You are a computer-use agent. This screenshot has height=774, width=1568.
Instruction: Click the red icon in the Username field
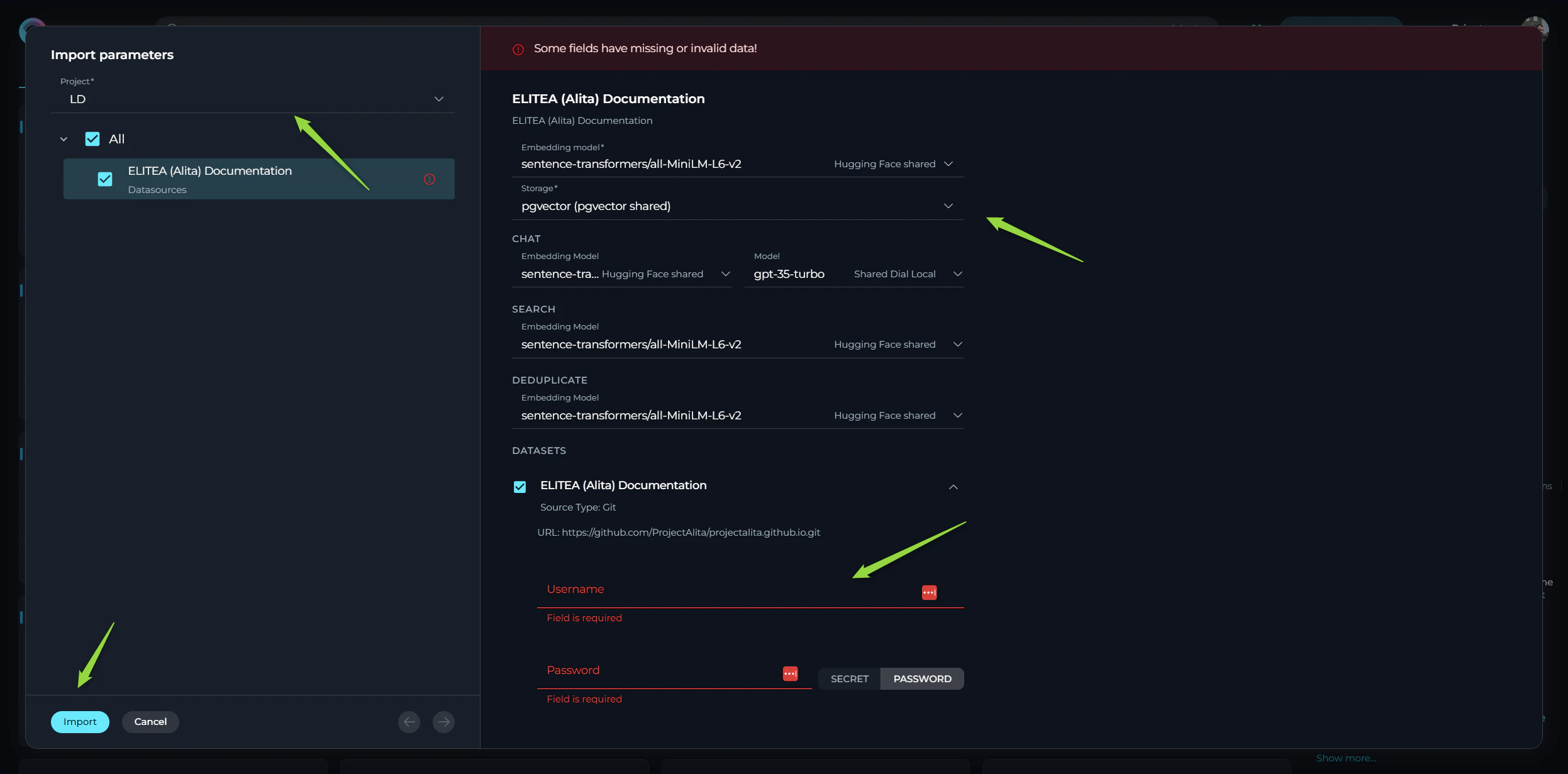[x=929, y=592]
